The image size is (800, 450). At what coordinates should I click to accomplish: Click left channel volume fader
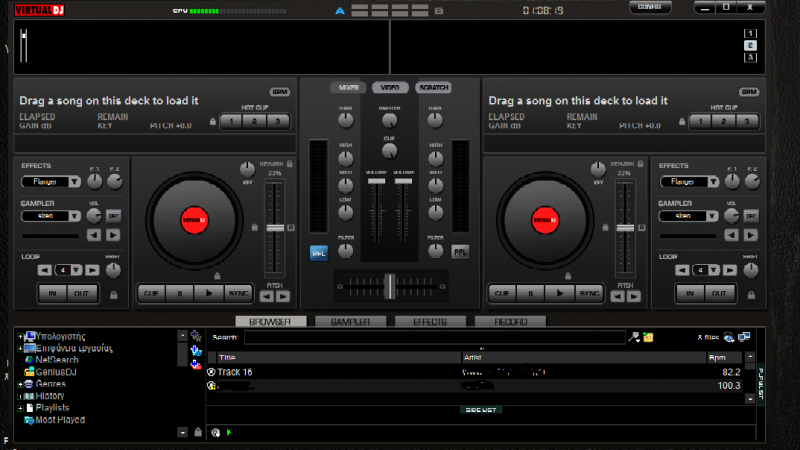[x=377, y=181]
